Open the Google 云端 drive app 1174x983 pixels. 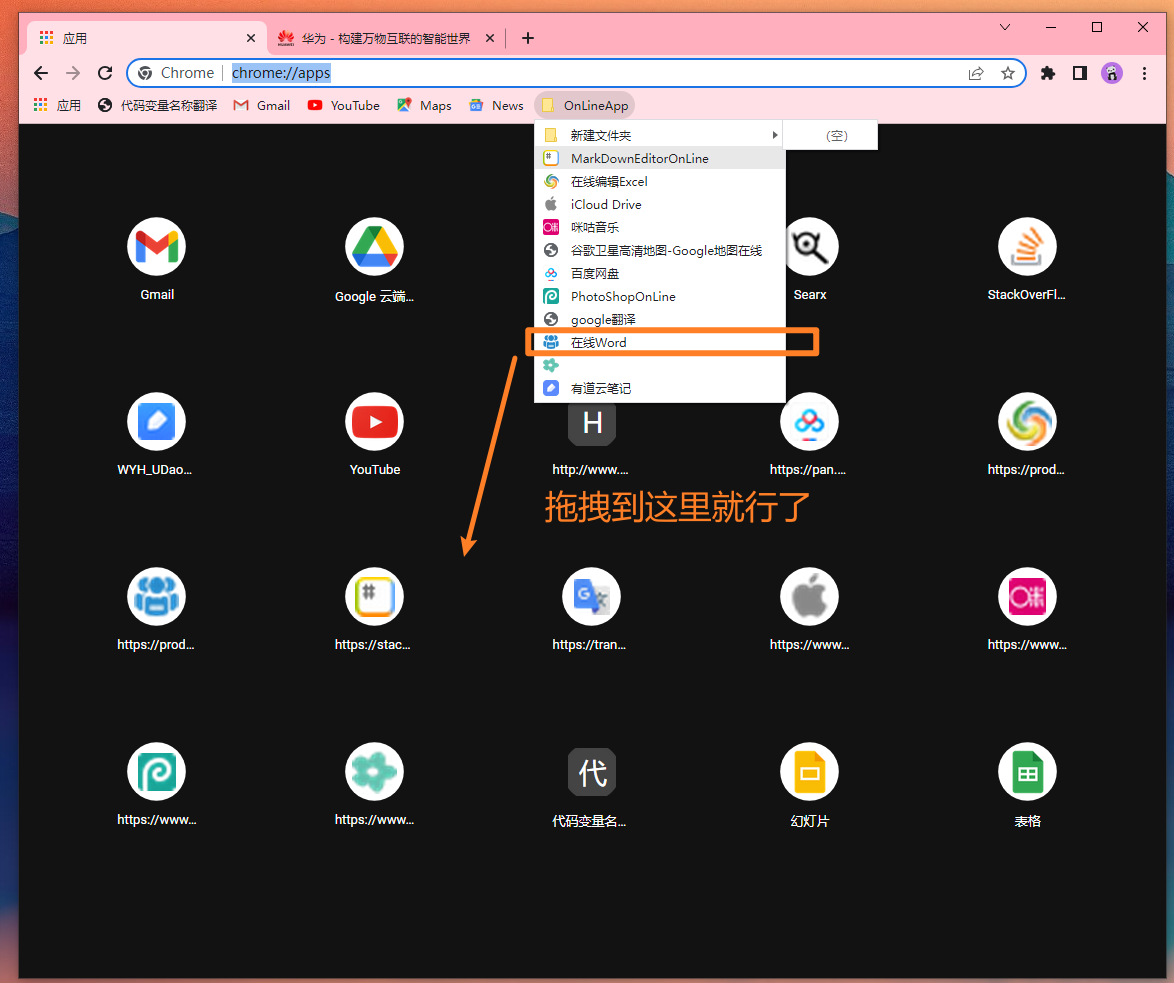(x=374, y=245)
